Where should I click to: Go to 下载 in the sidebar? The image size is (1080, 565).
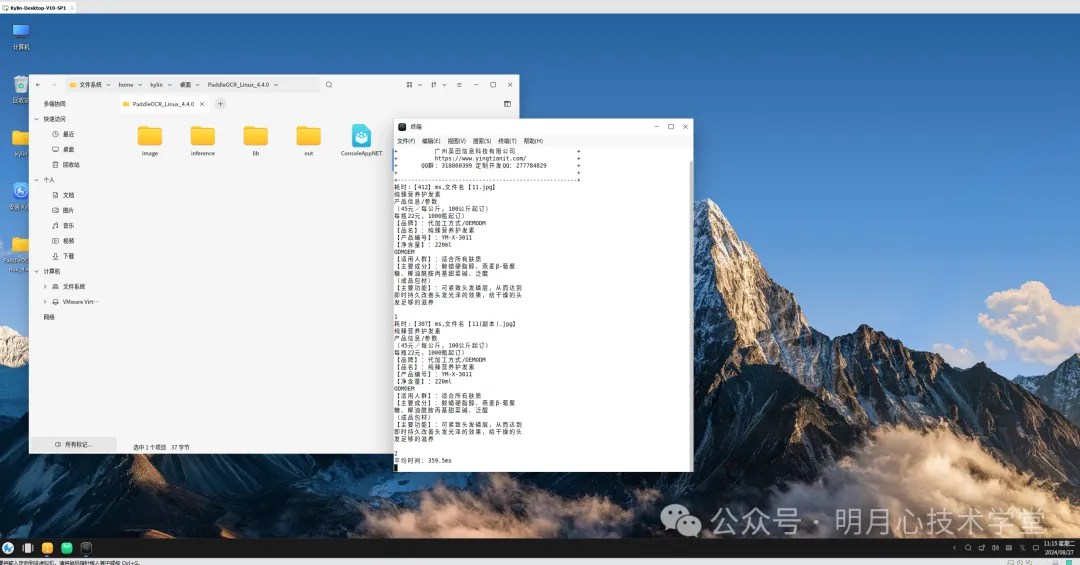tap(63, 256)
